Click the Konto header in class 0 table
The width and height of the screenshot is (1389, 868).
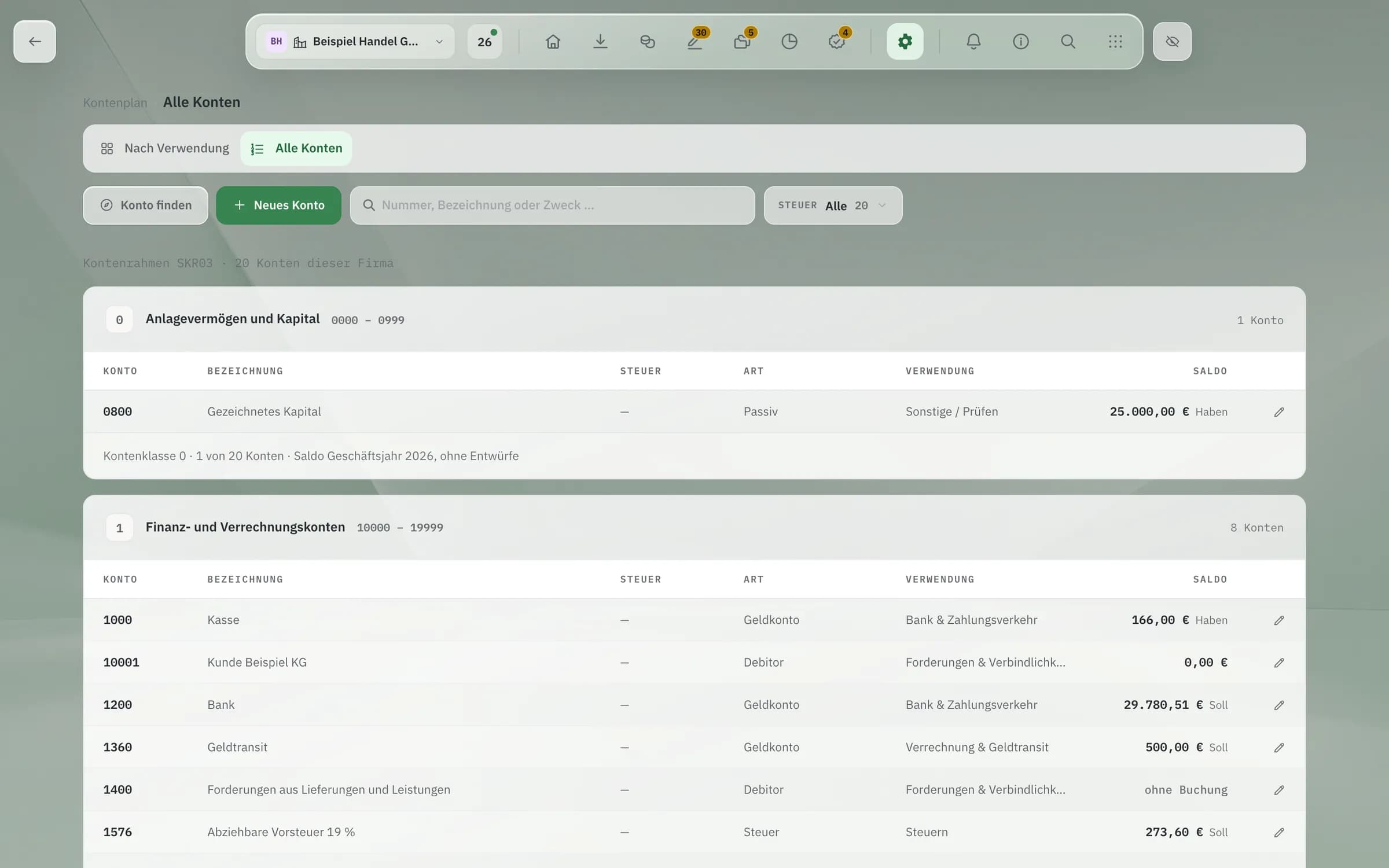[x=120, y=371]
